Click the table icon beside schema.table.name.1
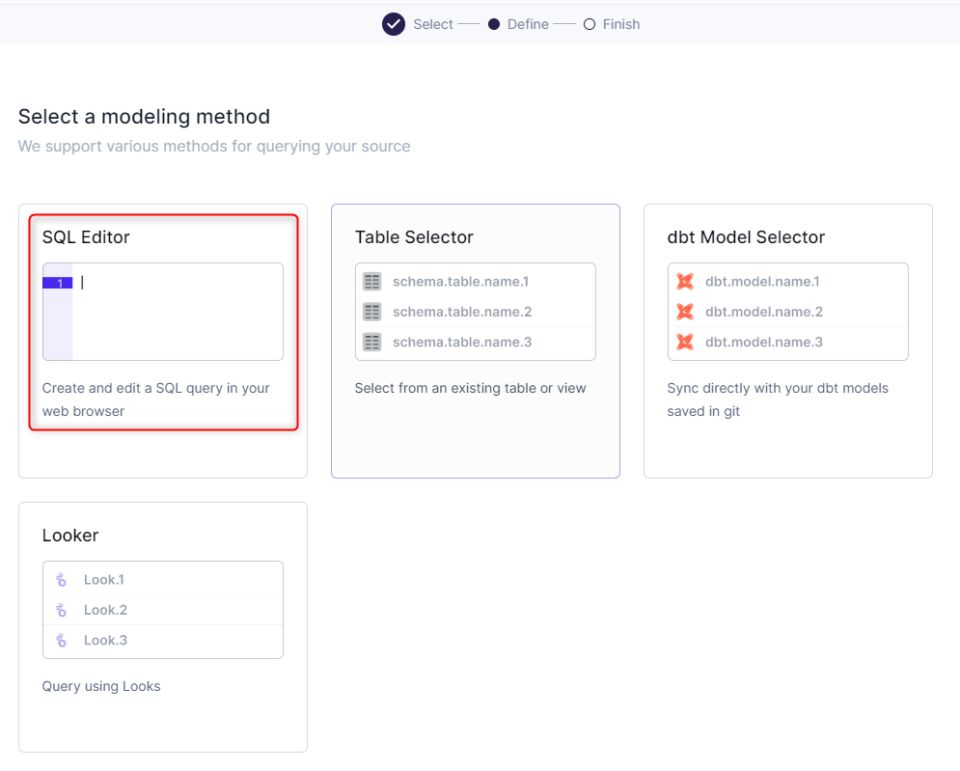This screenshot has width=960, height=771. pos(371,281)
